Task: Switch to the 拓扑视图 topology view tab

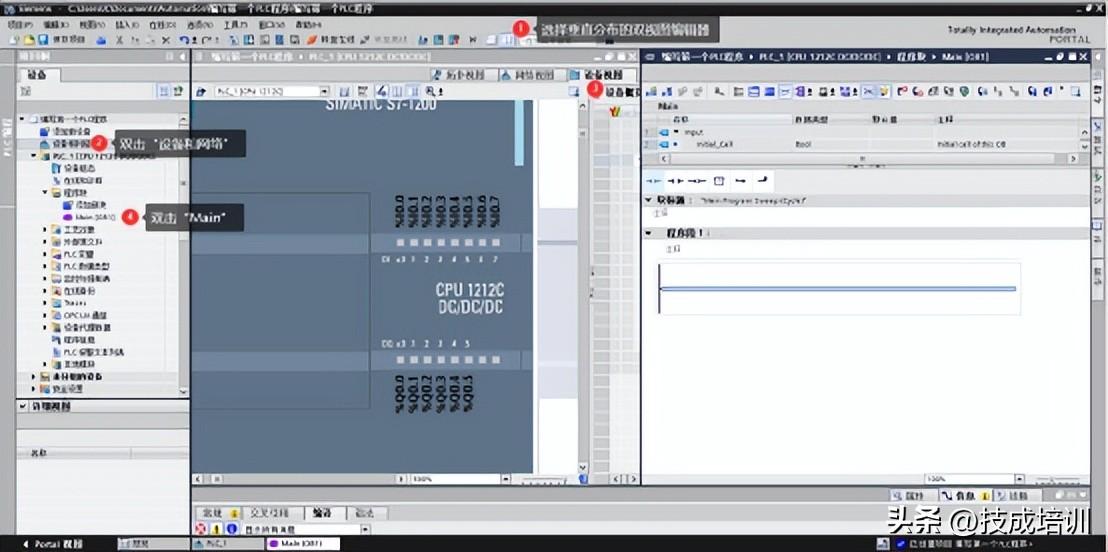Action: click(x=463, y=75)
